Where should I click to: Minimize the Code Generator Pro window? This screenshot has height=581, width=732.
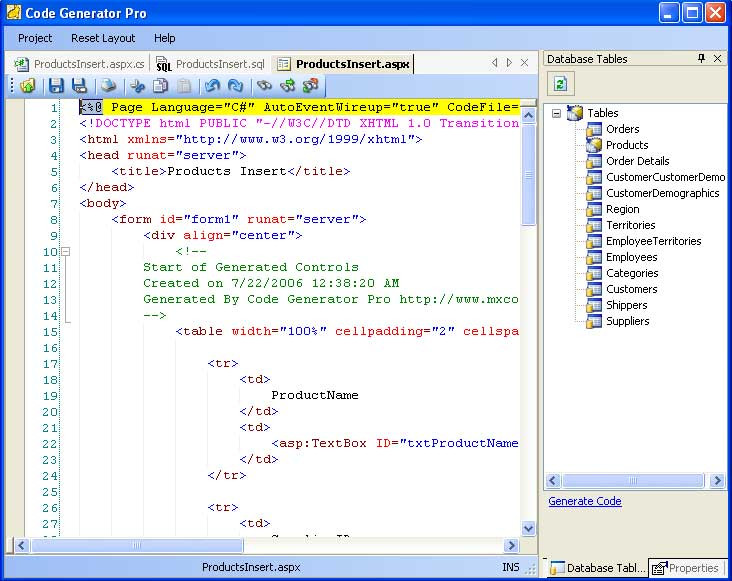tap(669, 13)
